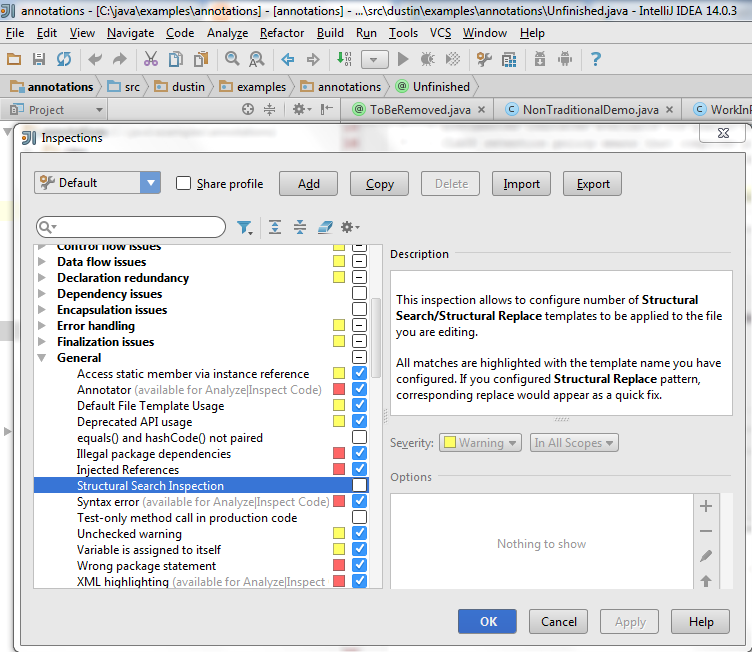This screenshot has width=752, height=652.
Task: Click the inspections filter funnel icon
Action: (245, 227)
